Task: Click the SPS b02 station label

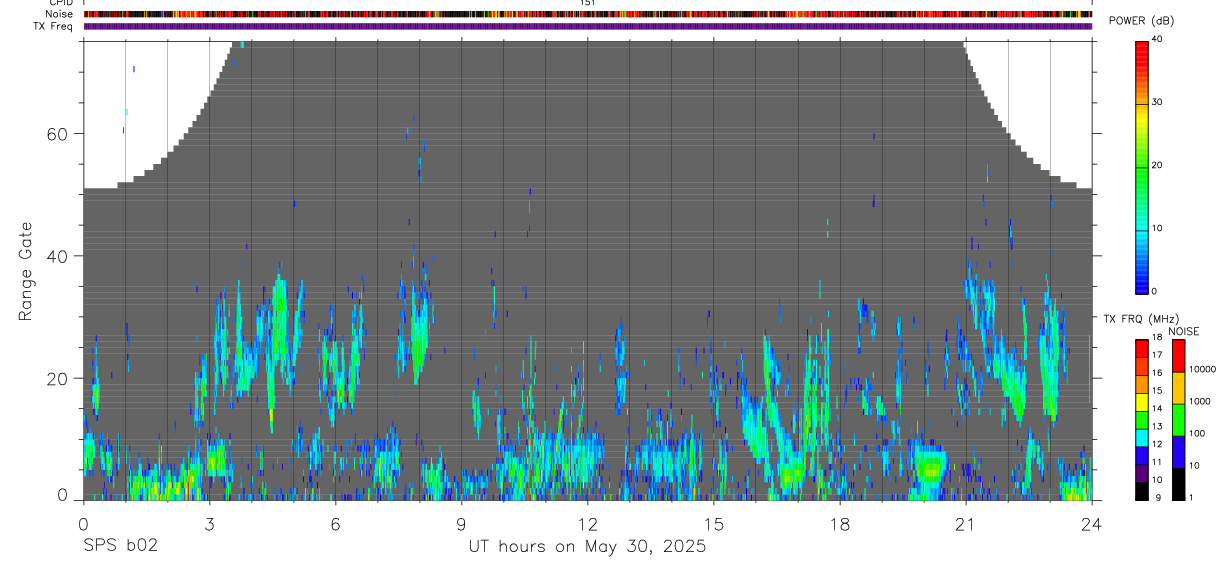Action: coord(120,546)
